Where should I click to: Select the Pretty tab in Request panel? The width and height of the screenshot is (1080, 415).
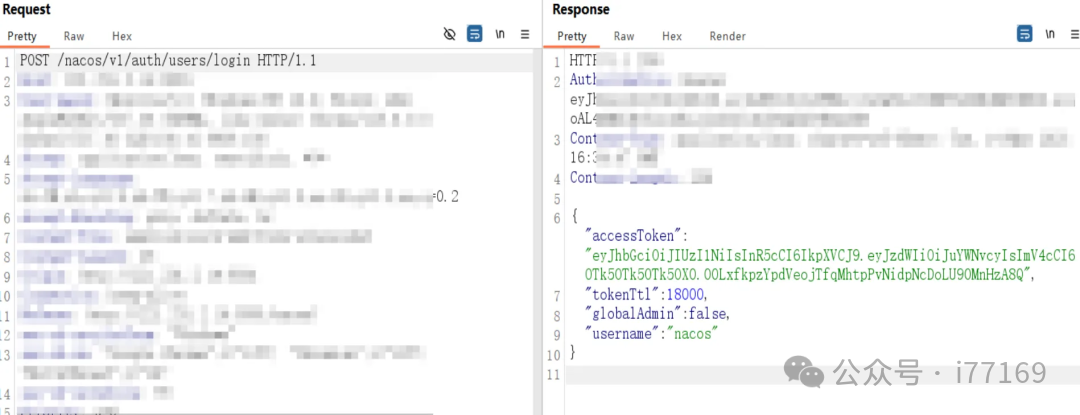[22, 36]
